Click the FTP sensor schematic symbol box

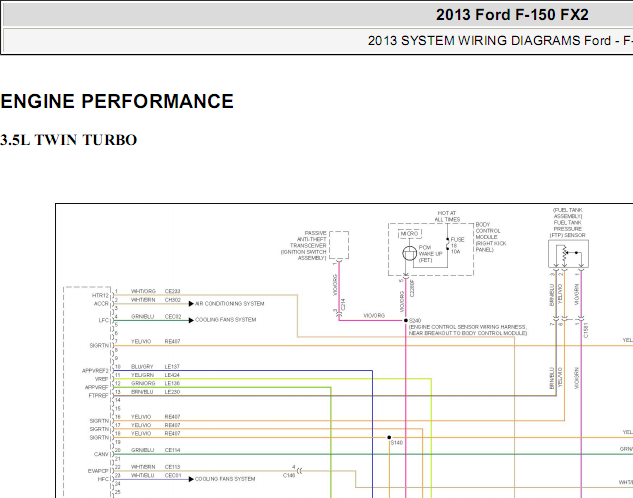[x=568, y=253]
